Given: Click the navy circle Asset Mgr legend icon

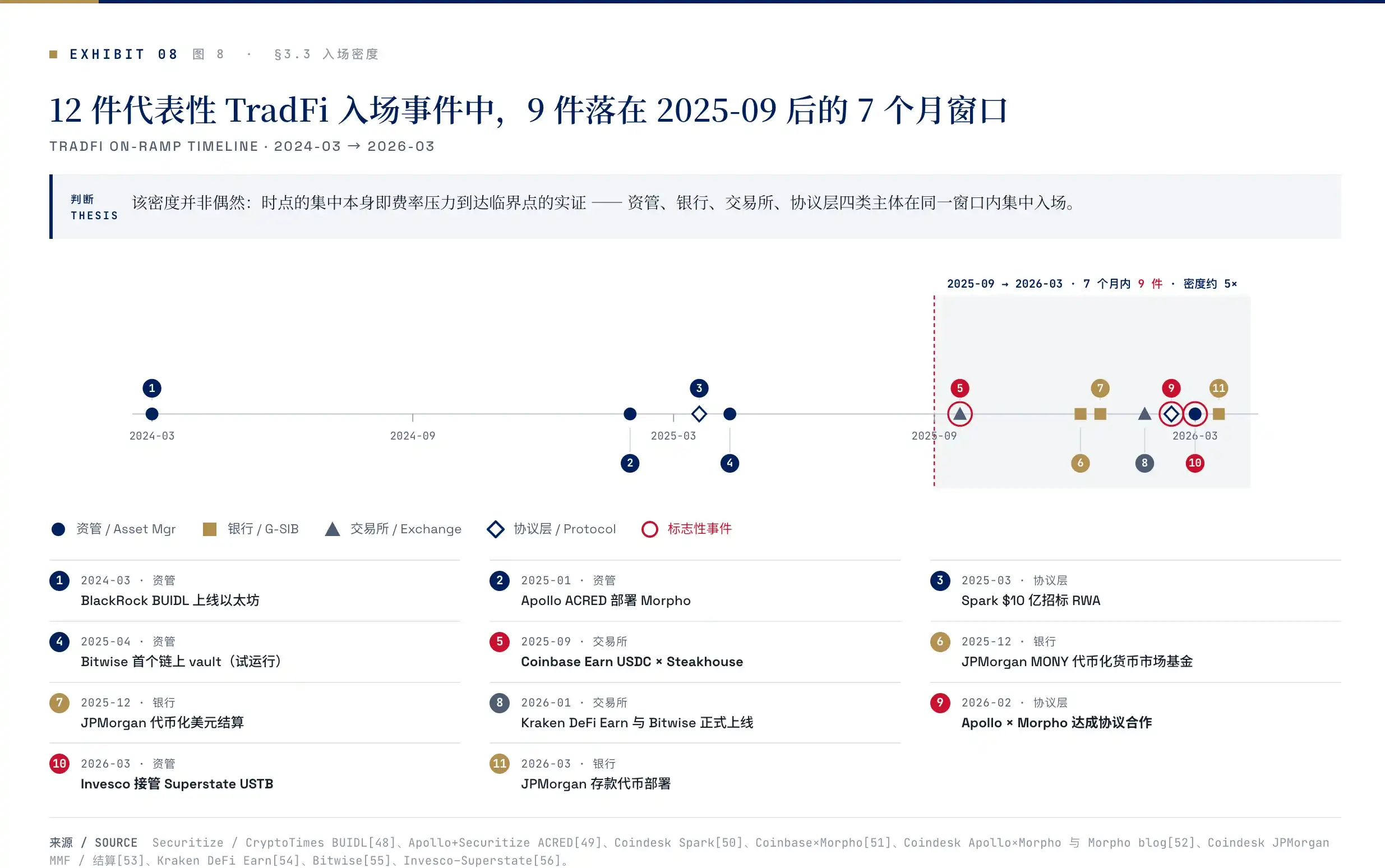Looking at the screenshot, I should pyautogui.click(x=58, y=529).
